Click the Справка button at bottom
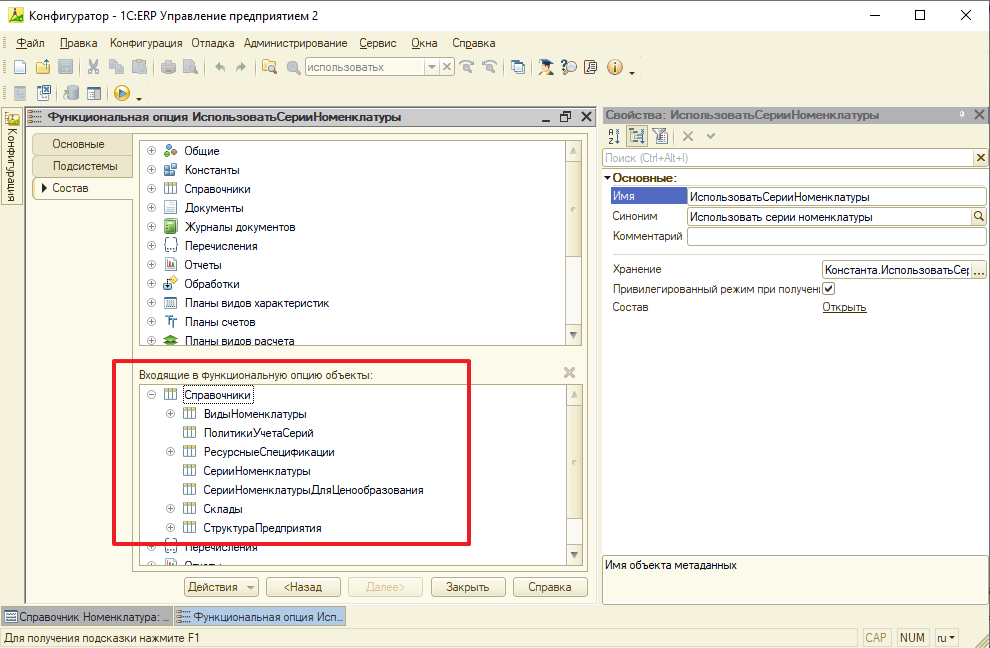The image size is (990, 648). coord(550,587)
